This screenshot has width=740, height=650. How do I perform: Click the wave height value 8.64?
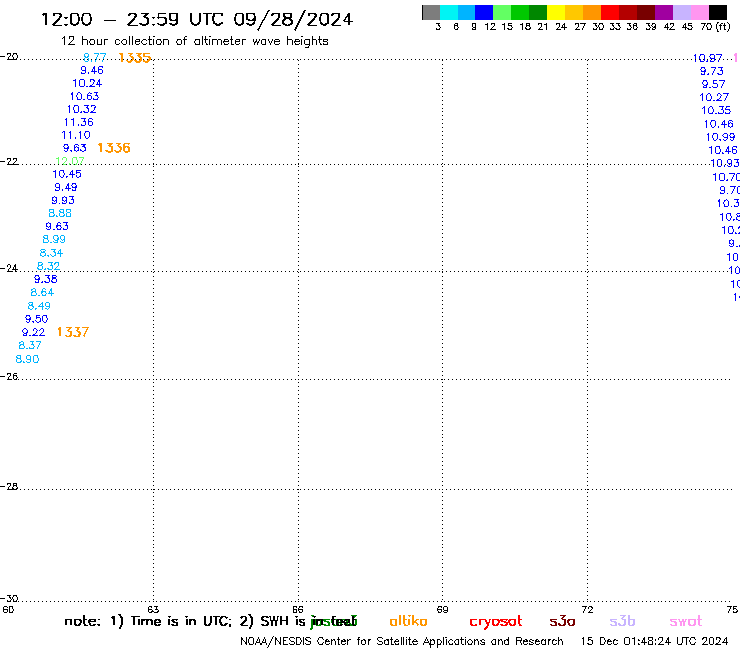tap(42, 293)
